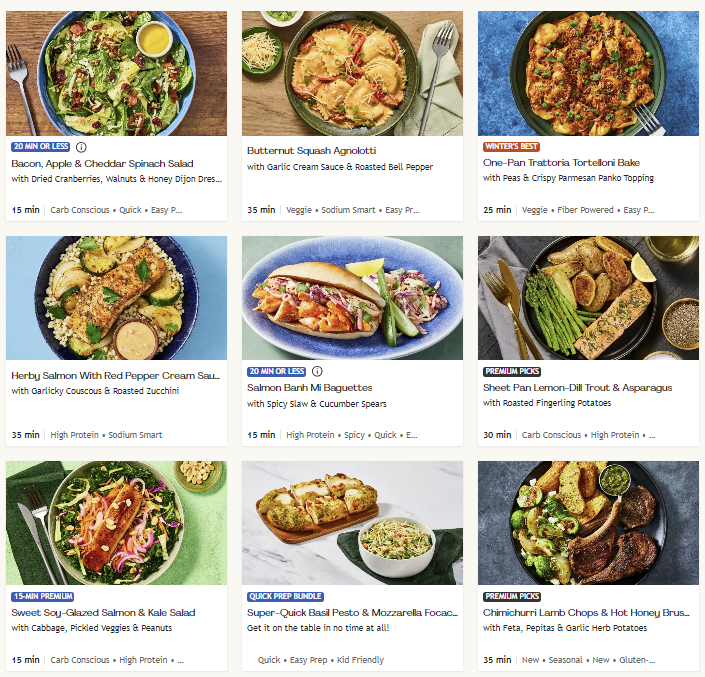
Task: Select the Butternut Squash Agnolotti title
Action: (x=311, y=151)
